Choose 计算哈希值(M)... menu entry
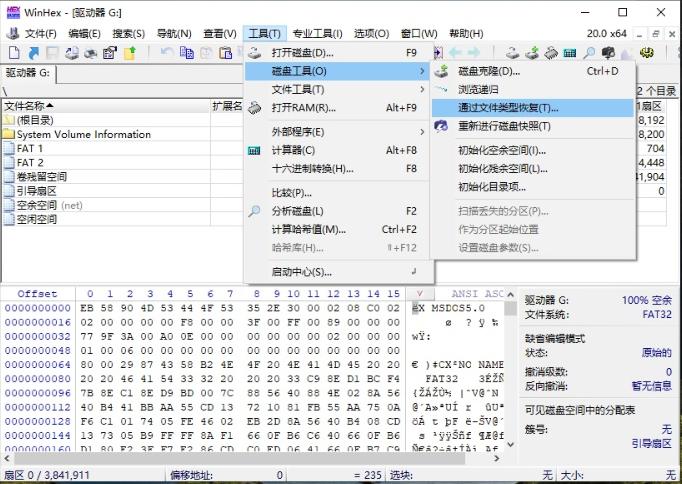Viewport: 682px width, 484px height. [339, 229]
